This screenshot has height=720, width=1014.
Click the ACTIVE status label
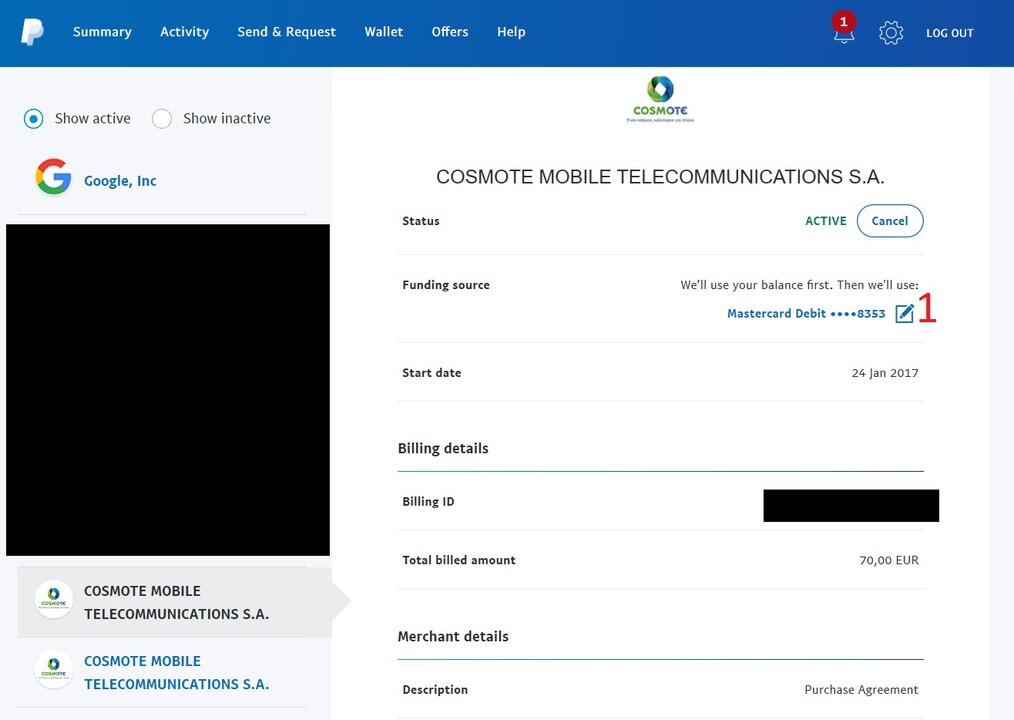click(825, 221)
